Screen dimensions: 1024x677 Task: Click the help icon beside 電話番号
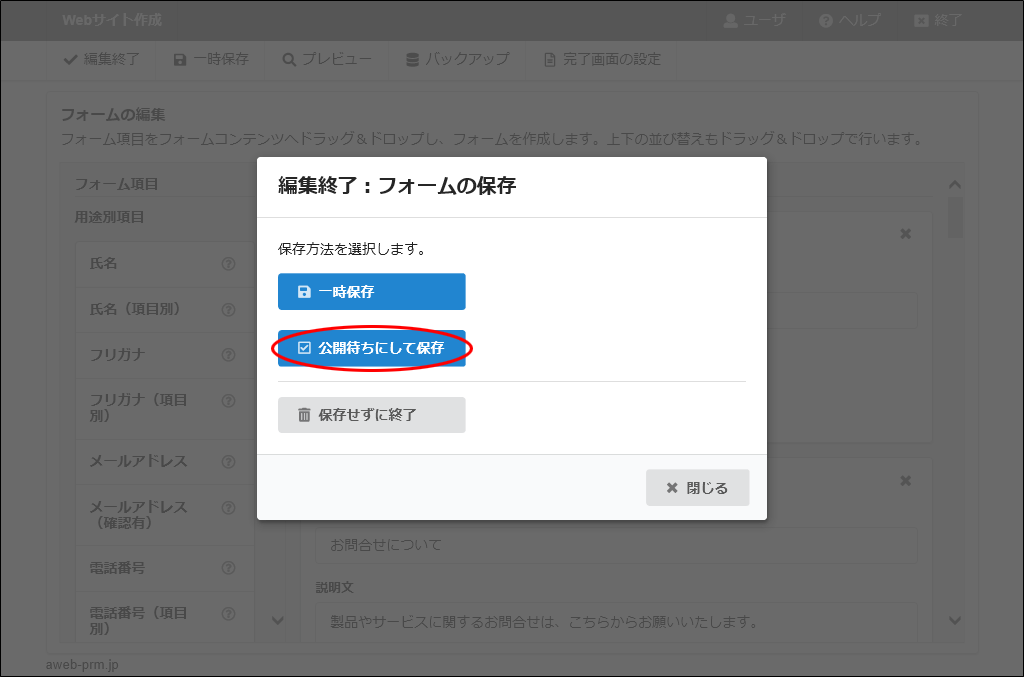pos(228,568)
